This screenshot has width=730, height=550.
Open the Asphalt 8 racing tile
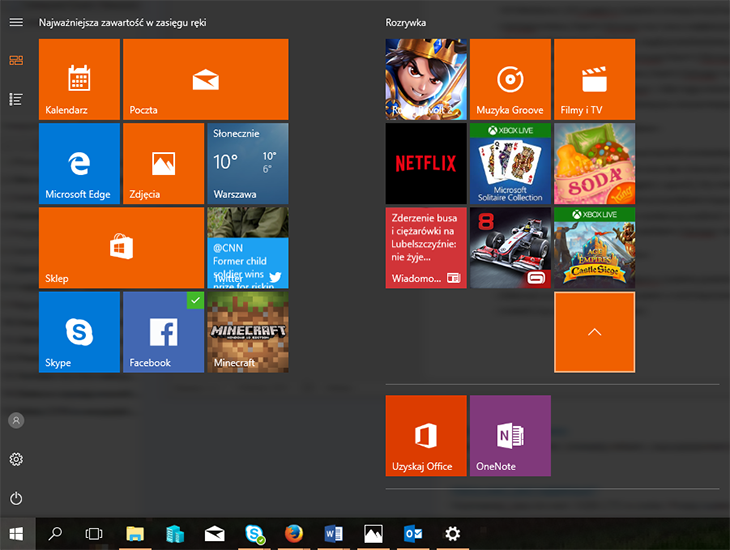coord(510,248)
